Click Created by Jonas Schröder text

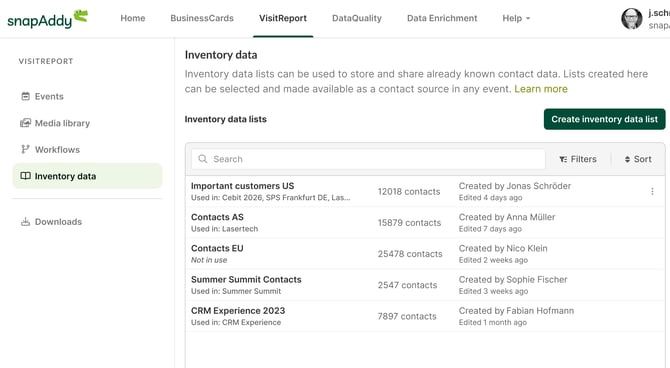(x=515, y=186)
